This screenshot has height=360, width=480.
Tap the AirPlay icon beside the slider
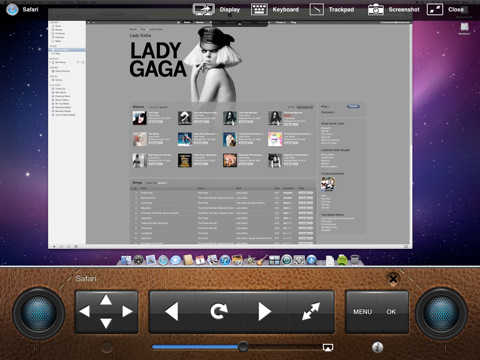[x=328, y=347]
